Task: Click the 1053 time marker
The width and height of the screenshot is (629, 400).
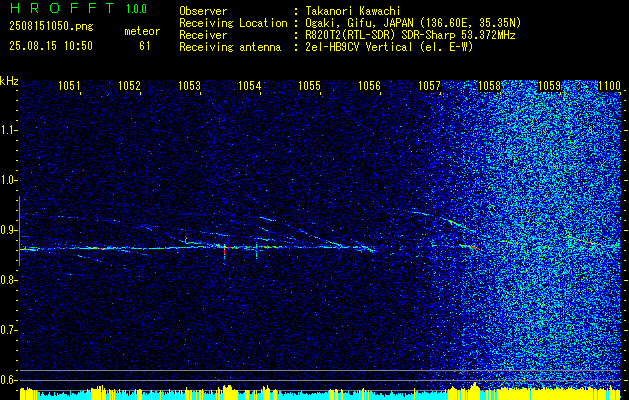Action: 189,85
